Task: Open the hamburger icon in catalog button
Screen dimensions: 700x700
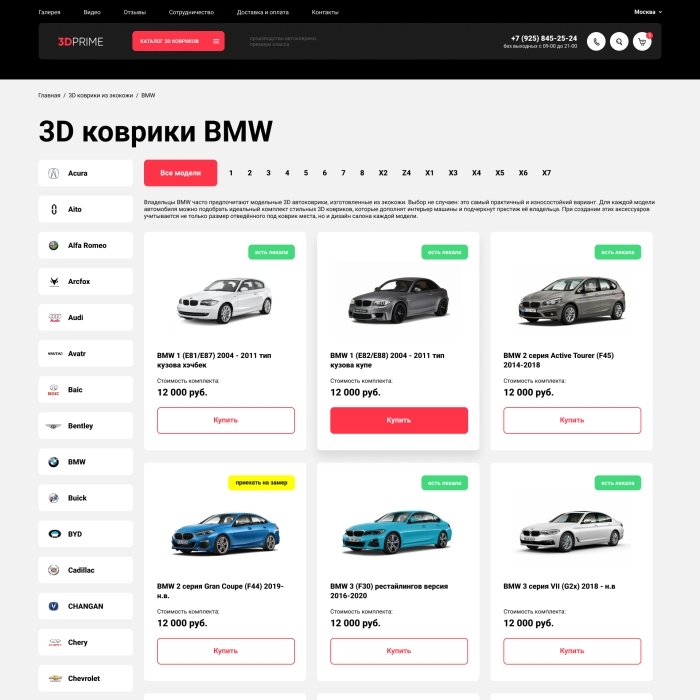Action: coord(216,41)
